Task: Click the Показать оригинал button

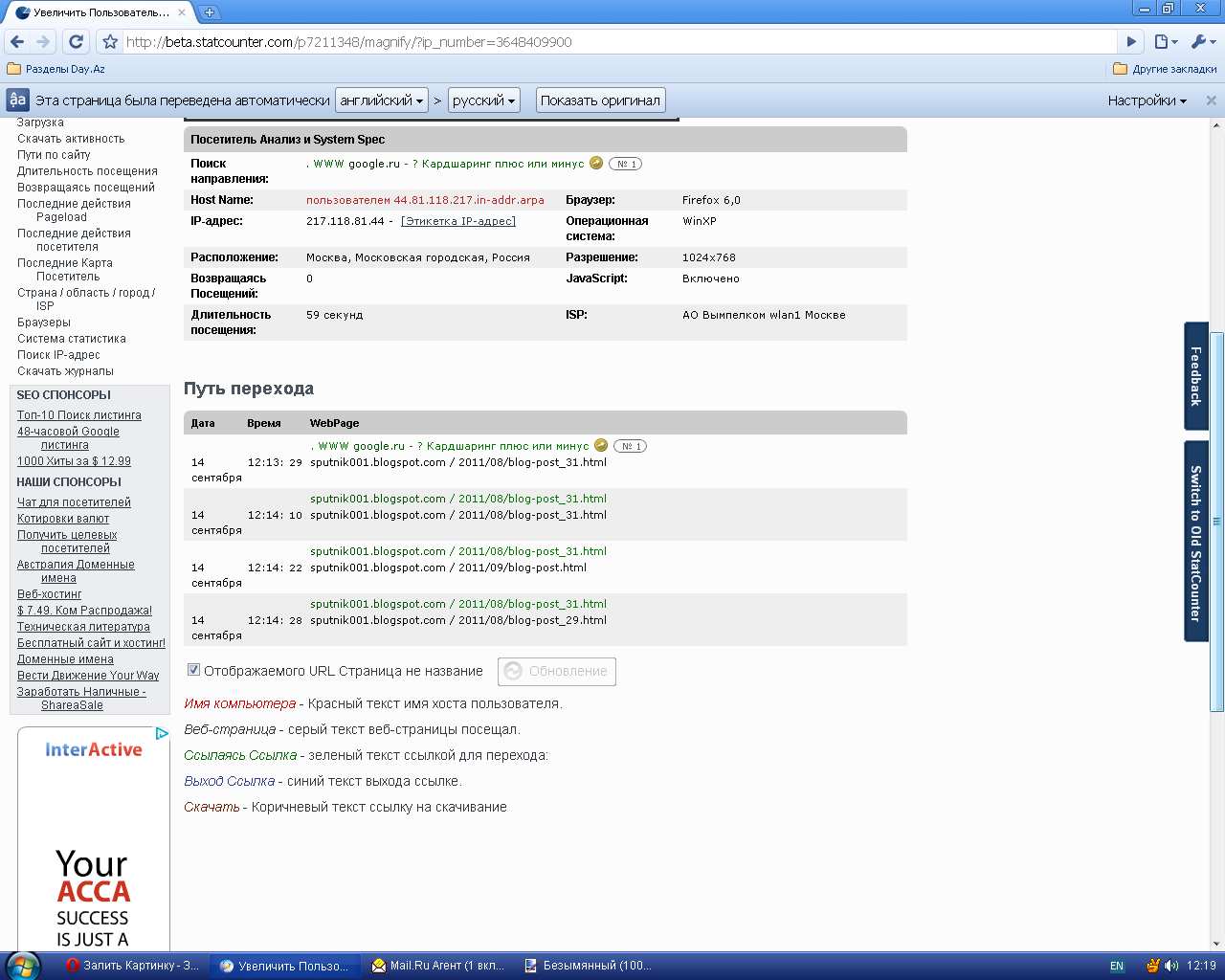Action: pyautogui.click(x=600, y=100)
